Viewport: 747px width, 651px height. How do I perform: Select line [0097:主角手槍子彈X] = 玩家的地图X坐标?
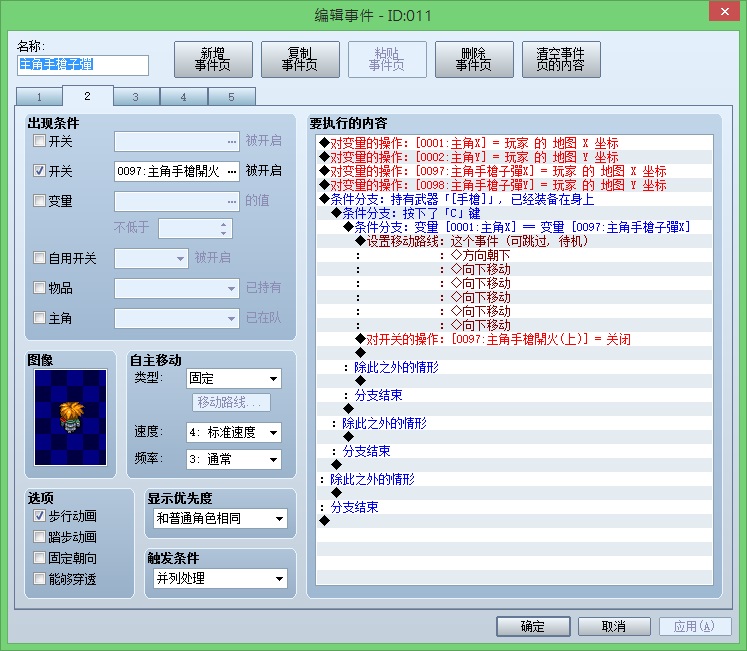click(515, 171)
